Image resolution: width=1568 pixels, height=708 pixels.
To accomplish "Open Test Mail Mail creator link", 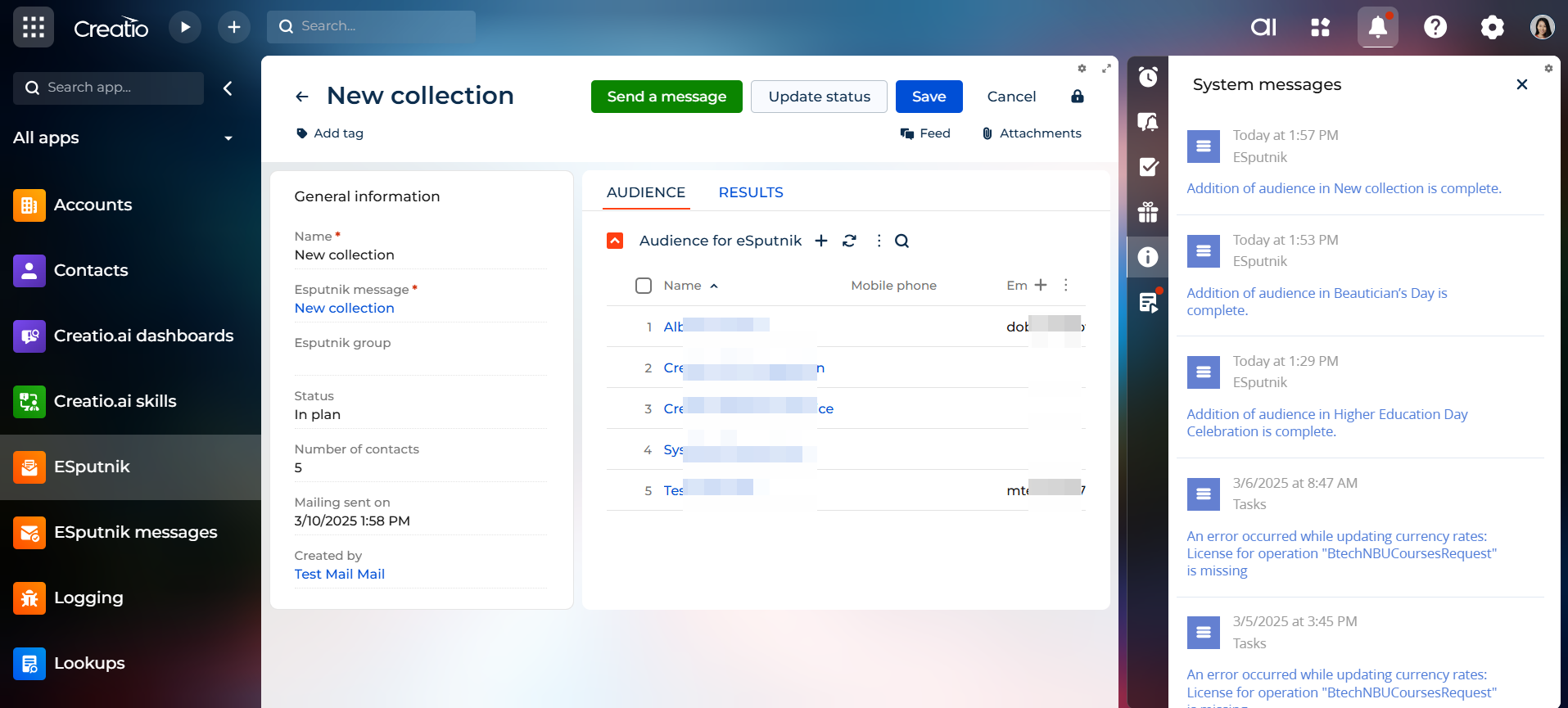I will coord(339,574).
